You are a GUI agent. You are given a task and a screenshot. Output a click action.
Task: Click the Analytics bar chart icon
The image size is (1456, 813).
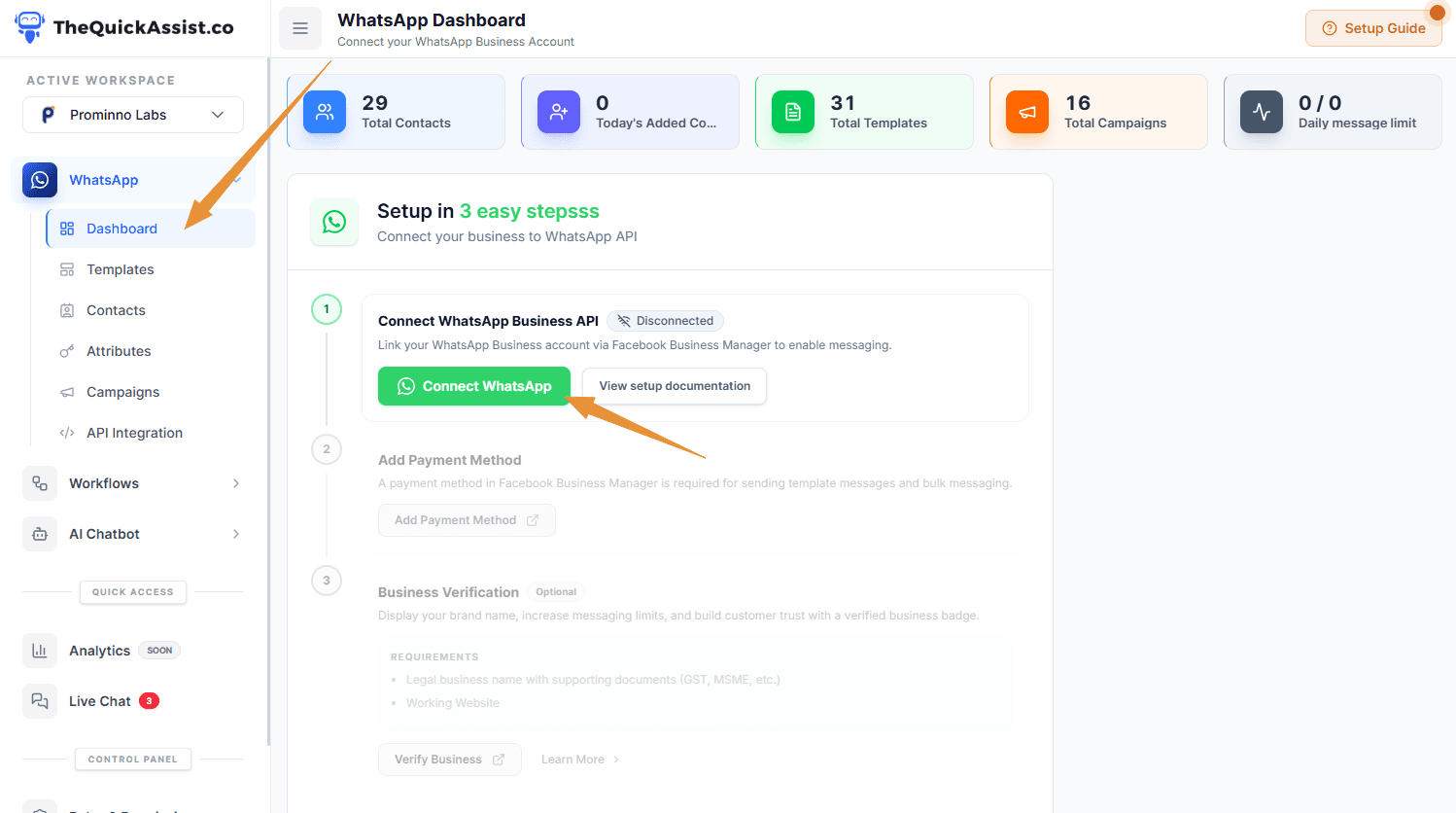pyautogui.click(x=40, y=650)
